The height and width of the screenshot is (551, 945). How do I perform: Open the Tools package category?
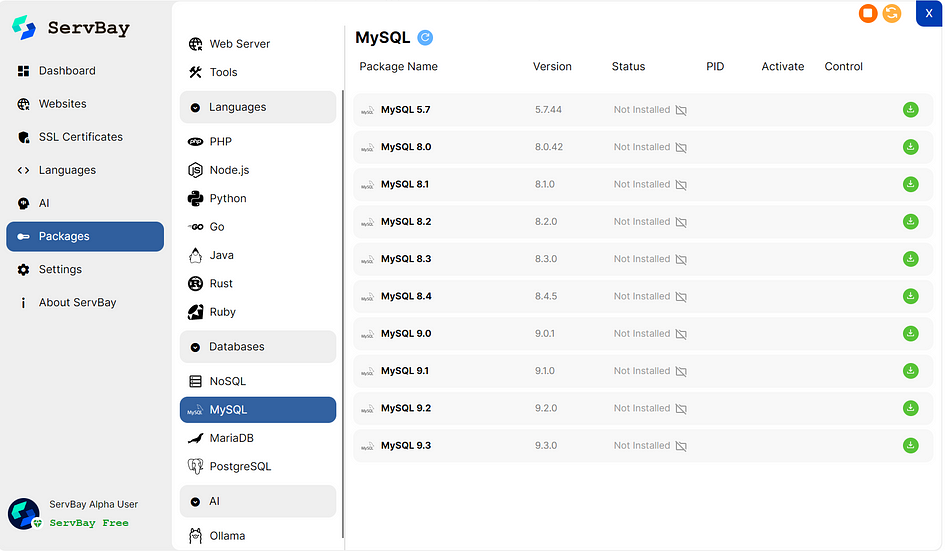tap(258, 72)
